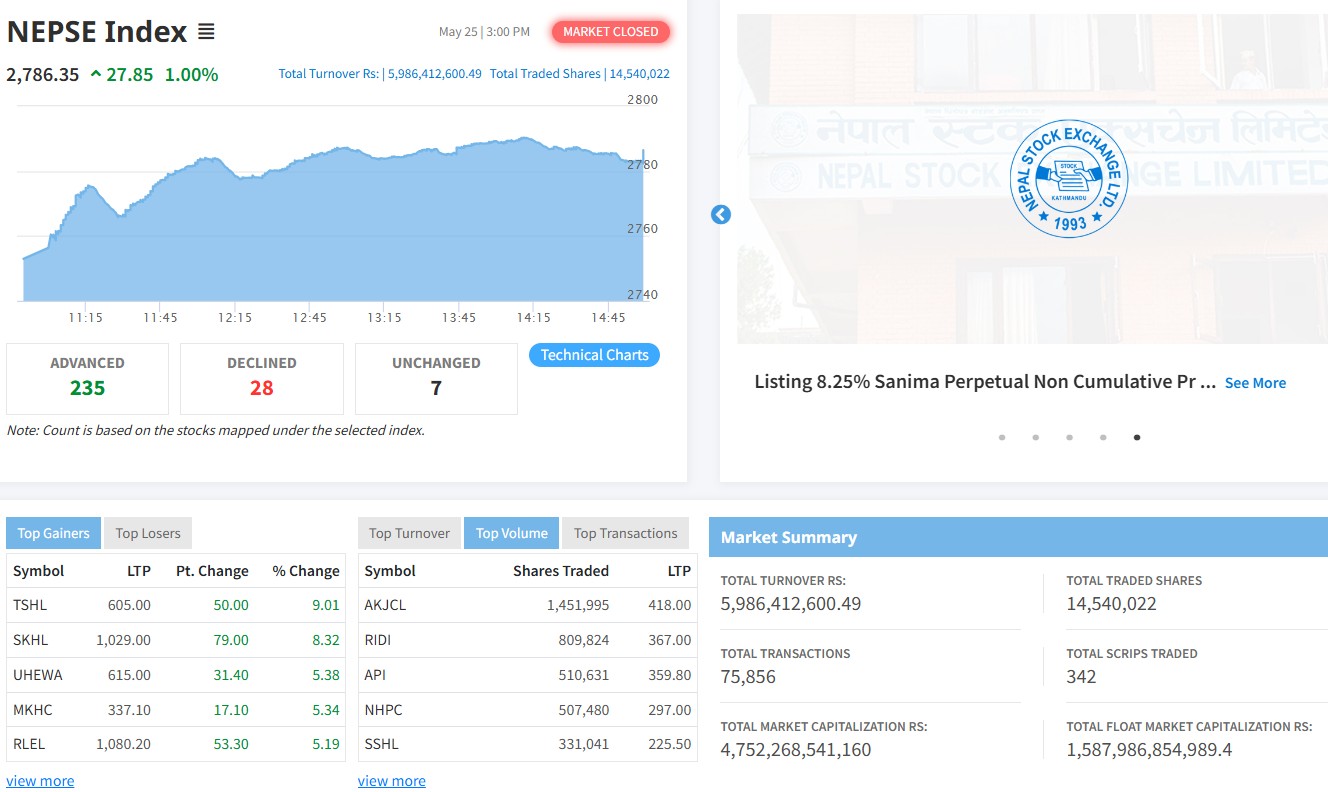1328x792 pixels.
Task: Click market capitalization value 4,752,268,541,160
Action: click(x=796, y=750)
